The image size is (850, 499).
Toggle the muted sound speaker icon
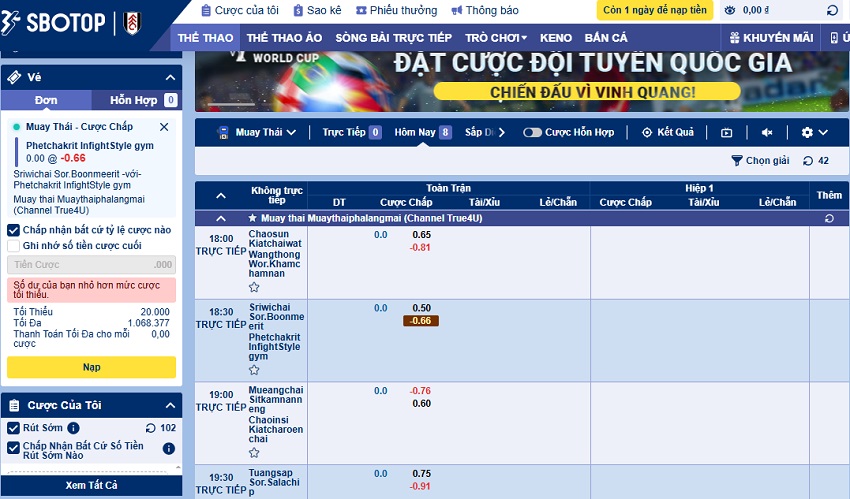click(767, 132)
